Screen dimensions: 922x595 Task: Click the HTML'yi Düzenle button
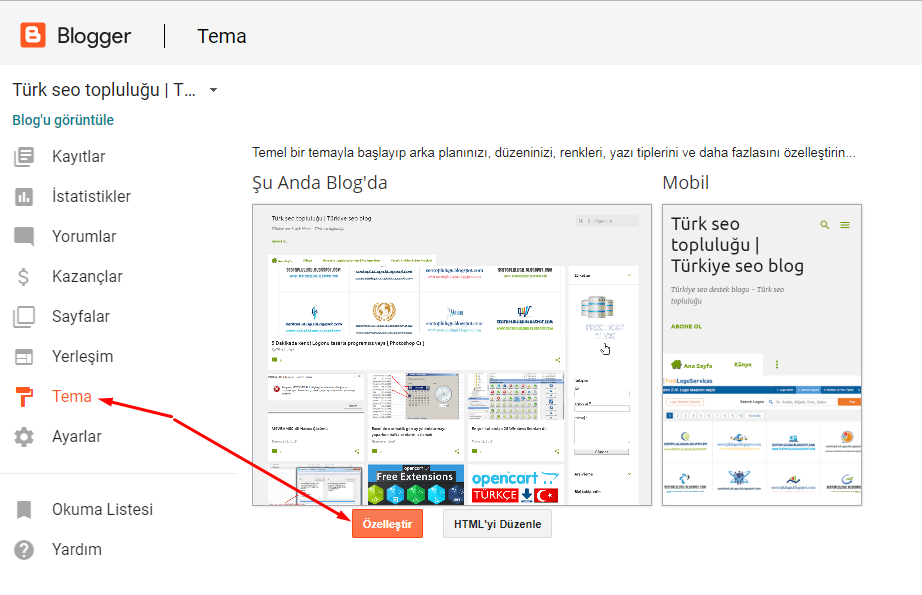(x=497, y=524)
